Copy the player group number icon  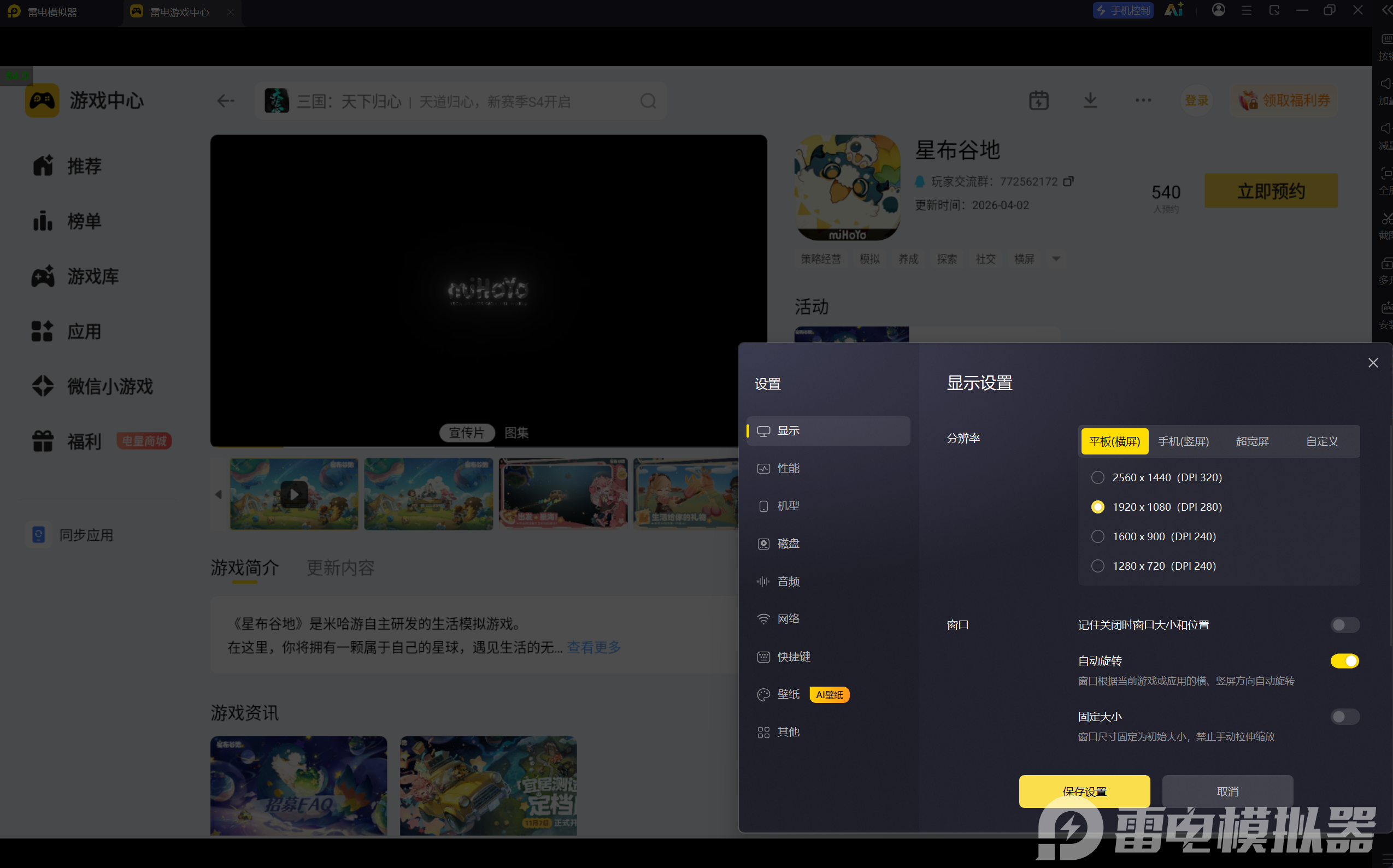tap(1068, 181)
